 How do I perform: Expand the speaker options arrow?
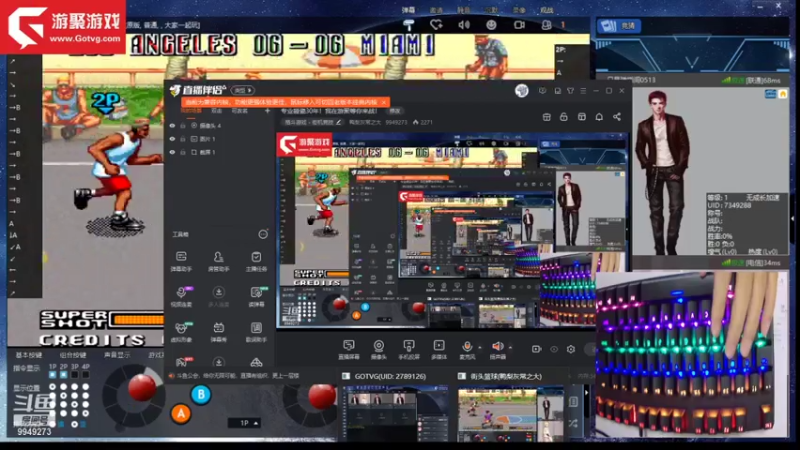pos(510,348)
